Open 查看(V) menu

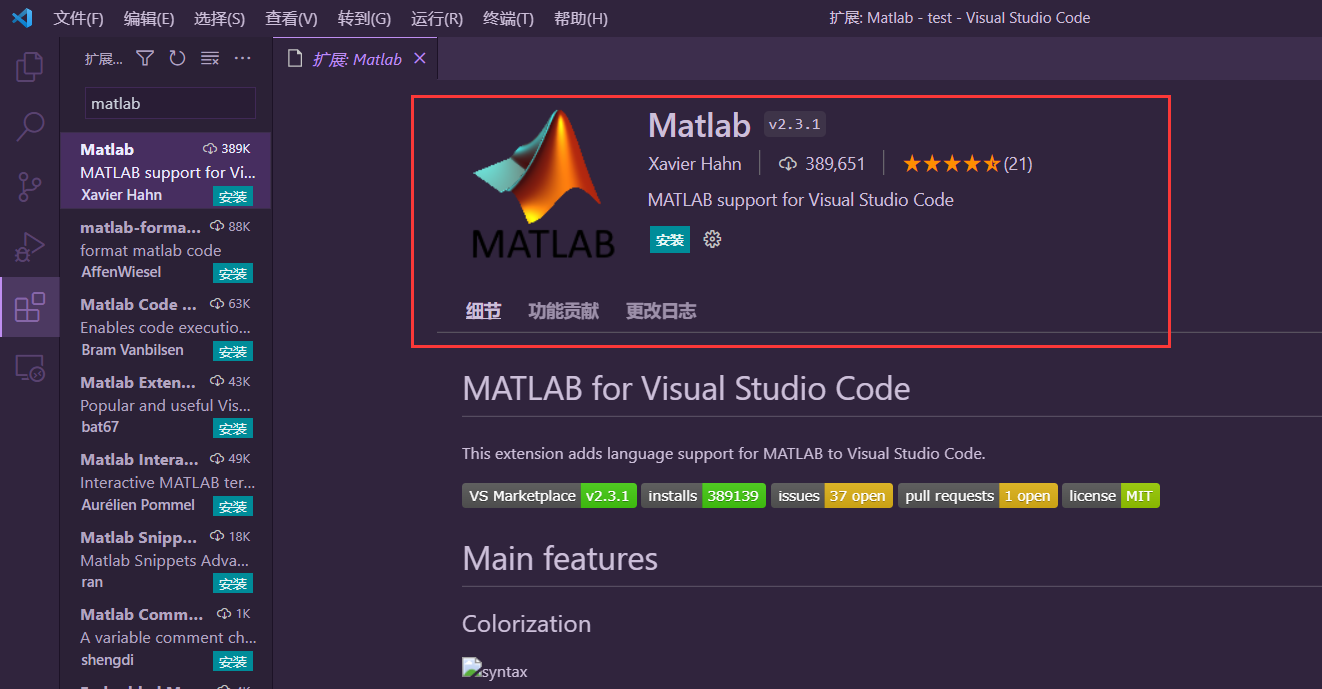[291, 18]
